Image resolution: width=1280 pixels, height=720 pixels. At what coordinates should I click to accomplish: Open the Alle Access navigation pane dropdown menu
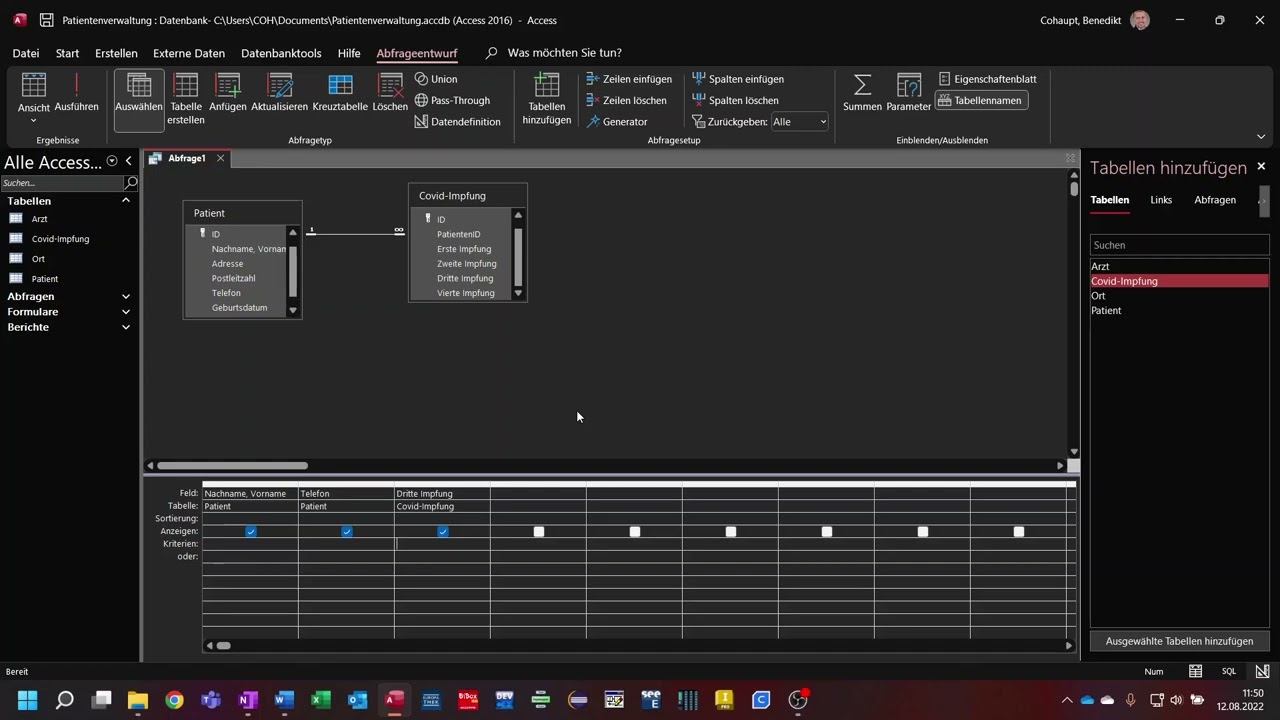point(112,161)
